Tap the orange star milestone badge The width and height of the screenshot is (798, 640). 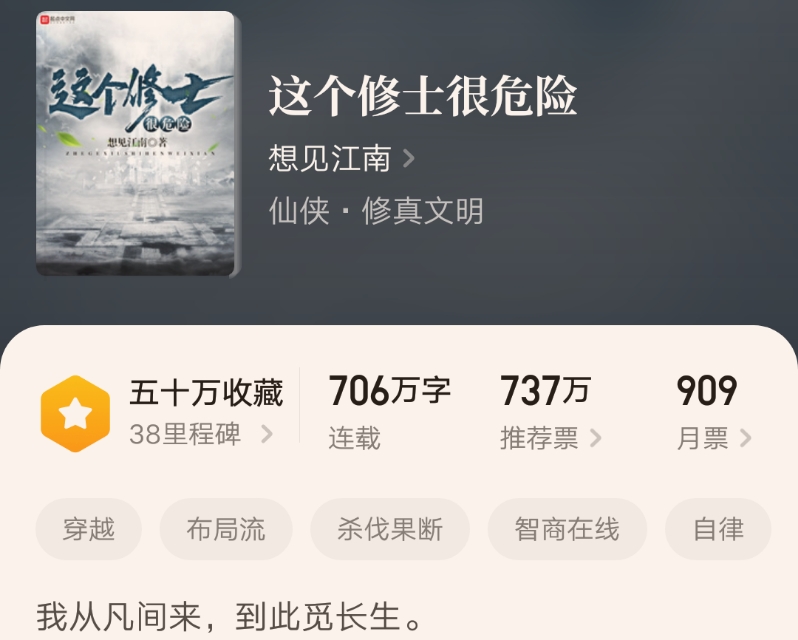[75, 414]
